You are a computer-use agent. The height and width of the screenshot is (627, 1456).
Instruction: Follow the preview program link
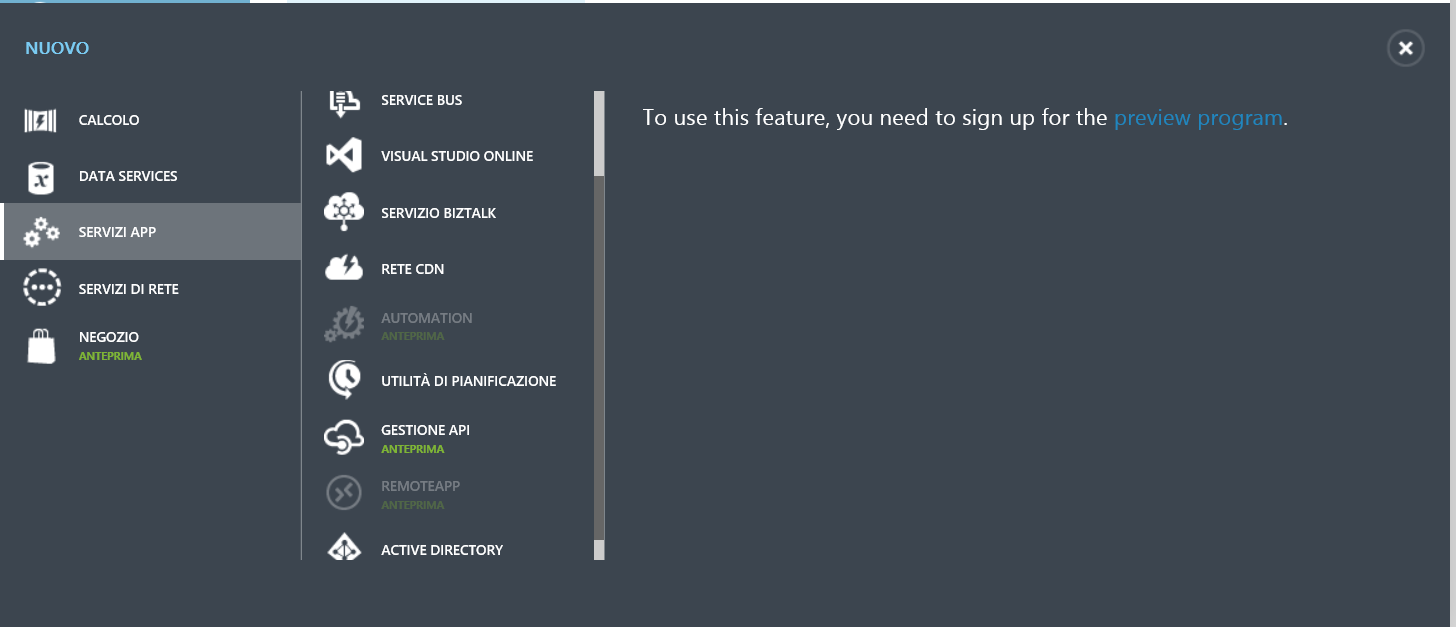click(1198, 118)
